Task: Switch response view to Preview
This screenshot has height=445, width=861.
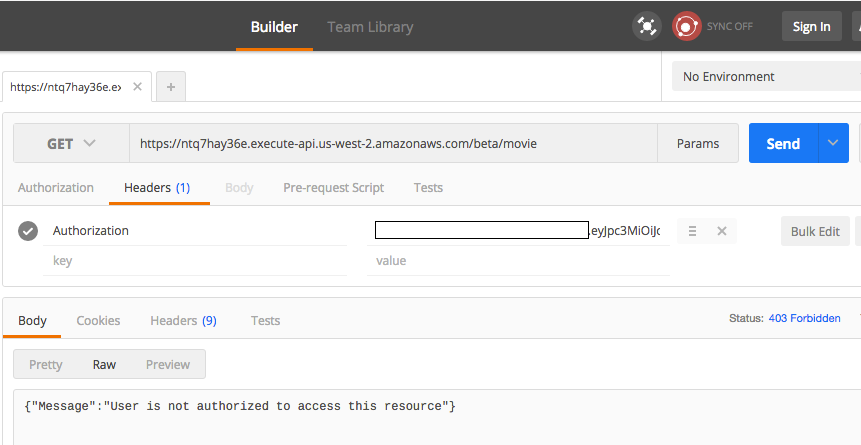Action: tap(168, 364)
